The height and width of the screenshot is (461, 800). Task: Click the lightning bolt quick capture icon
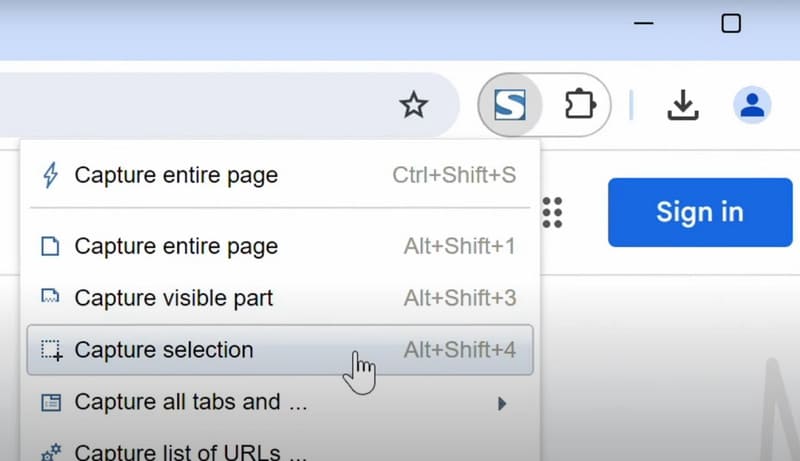[50, 176]
